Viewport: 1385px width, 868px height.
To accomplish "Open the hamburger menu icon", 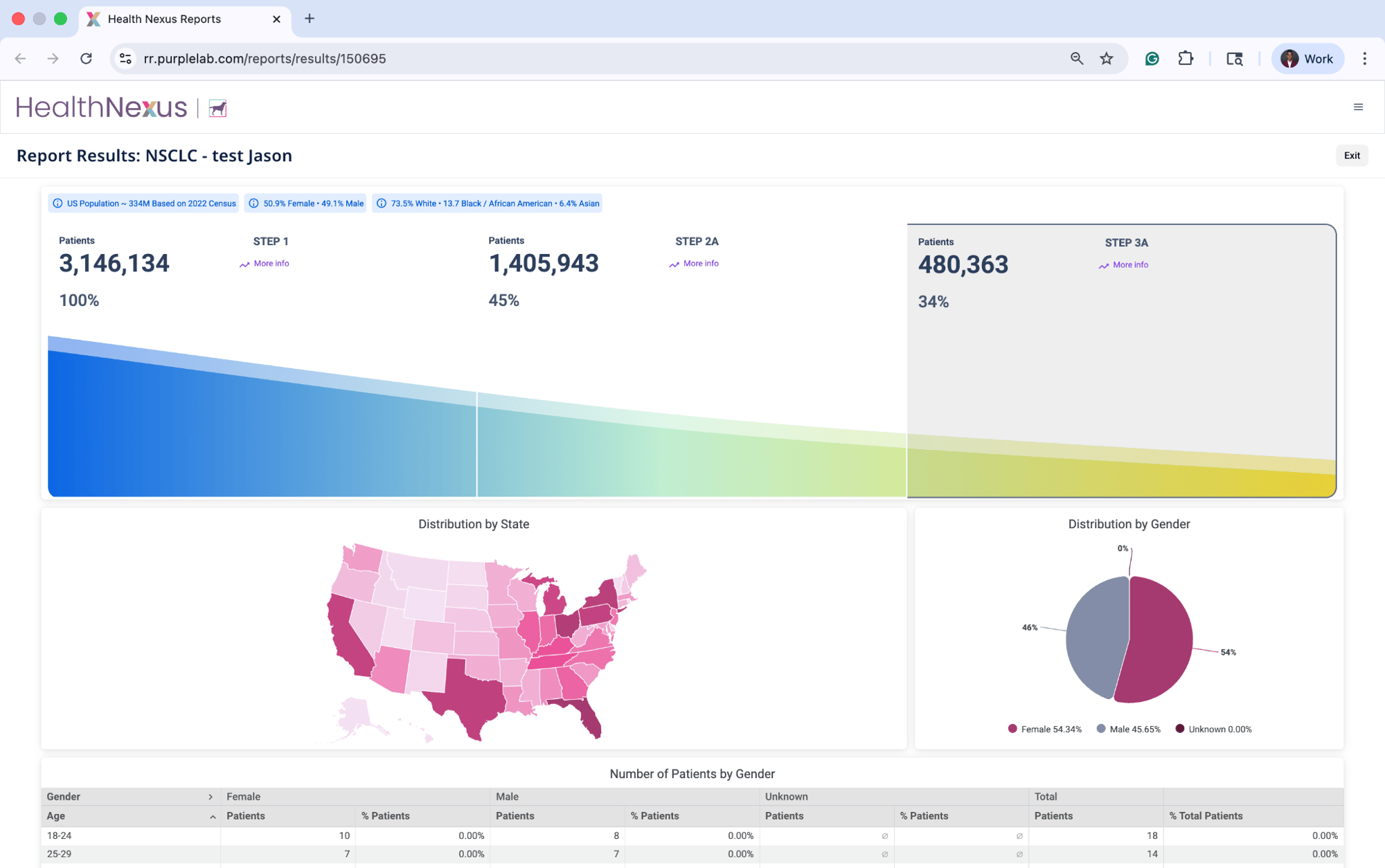I will tap(1358, 107).
